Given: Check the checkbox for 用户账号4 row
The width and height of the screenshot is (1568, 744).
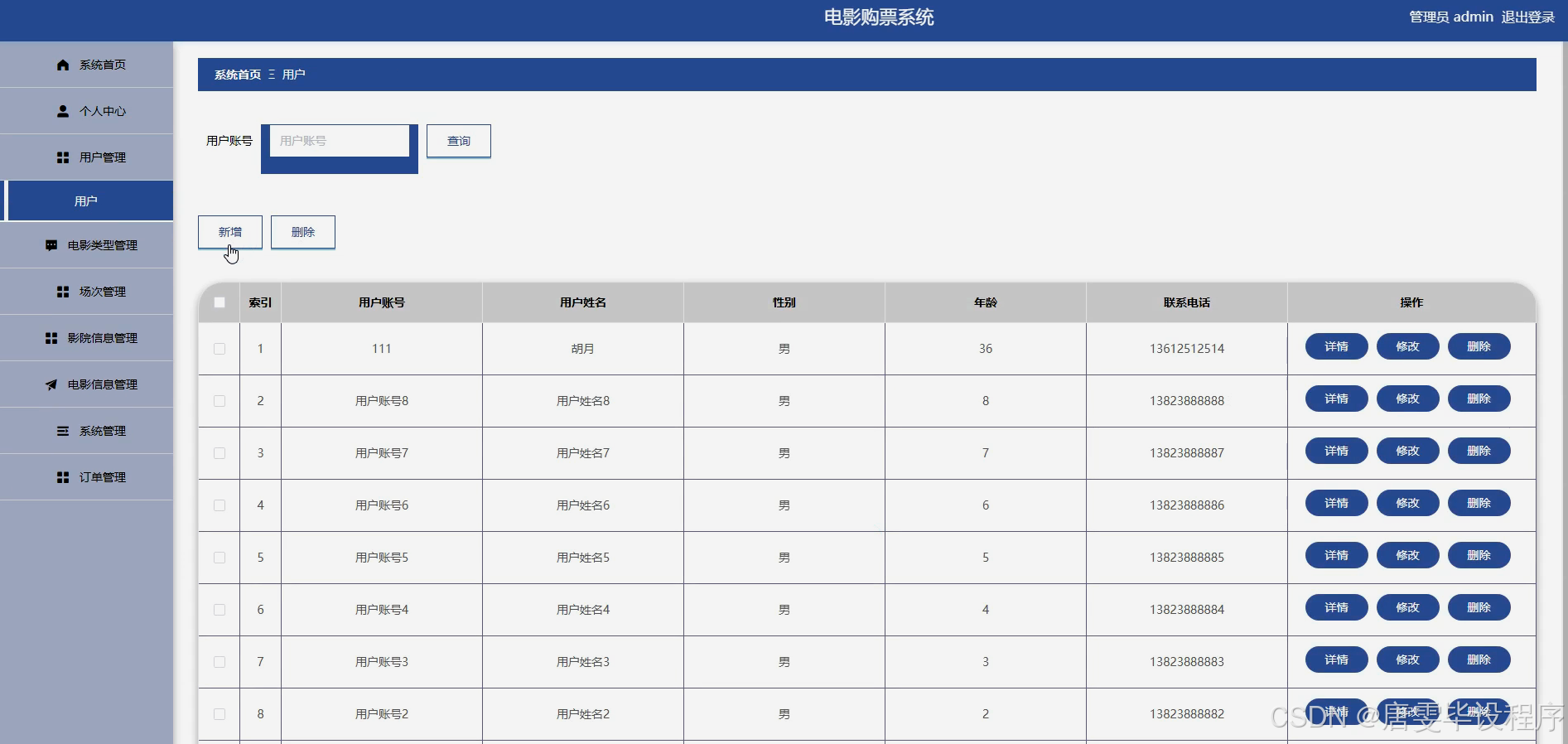Looking at the screenshot, I should tap(220, 610).
